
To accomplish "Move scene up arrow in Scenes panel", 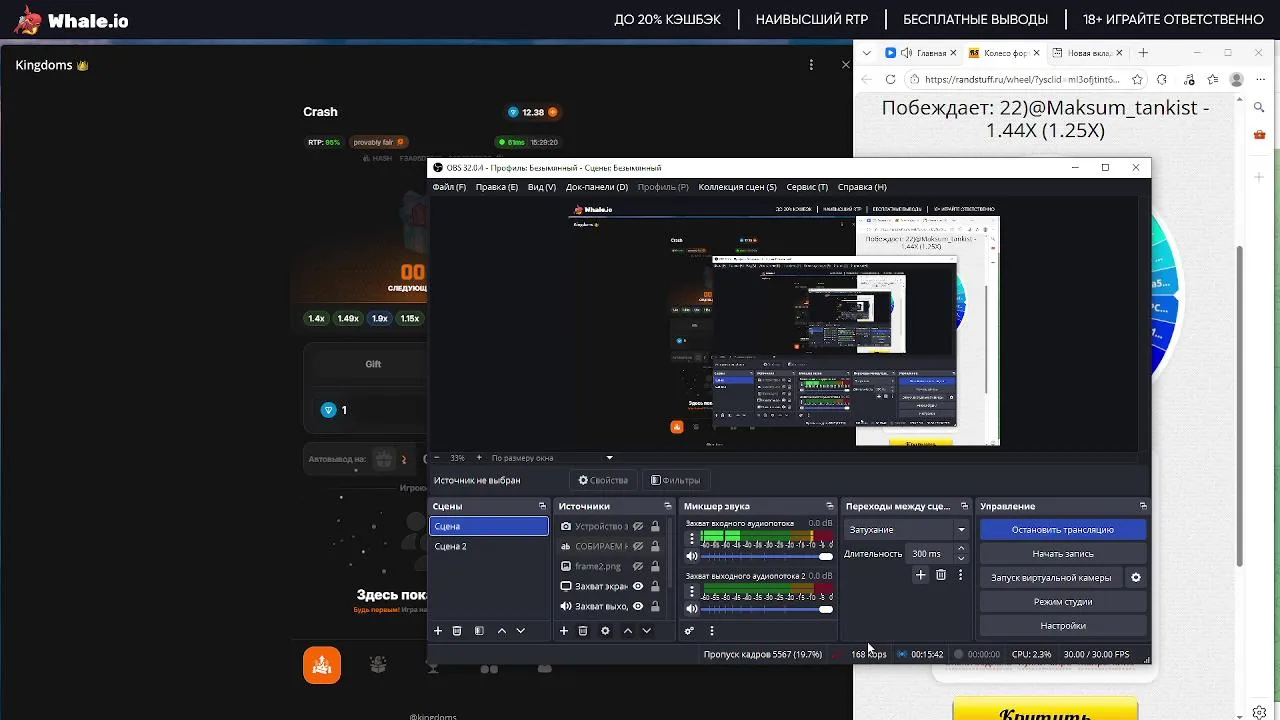I will 502,631.
